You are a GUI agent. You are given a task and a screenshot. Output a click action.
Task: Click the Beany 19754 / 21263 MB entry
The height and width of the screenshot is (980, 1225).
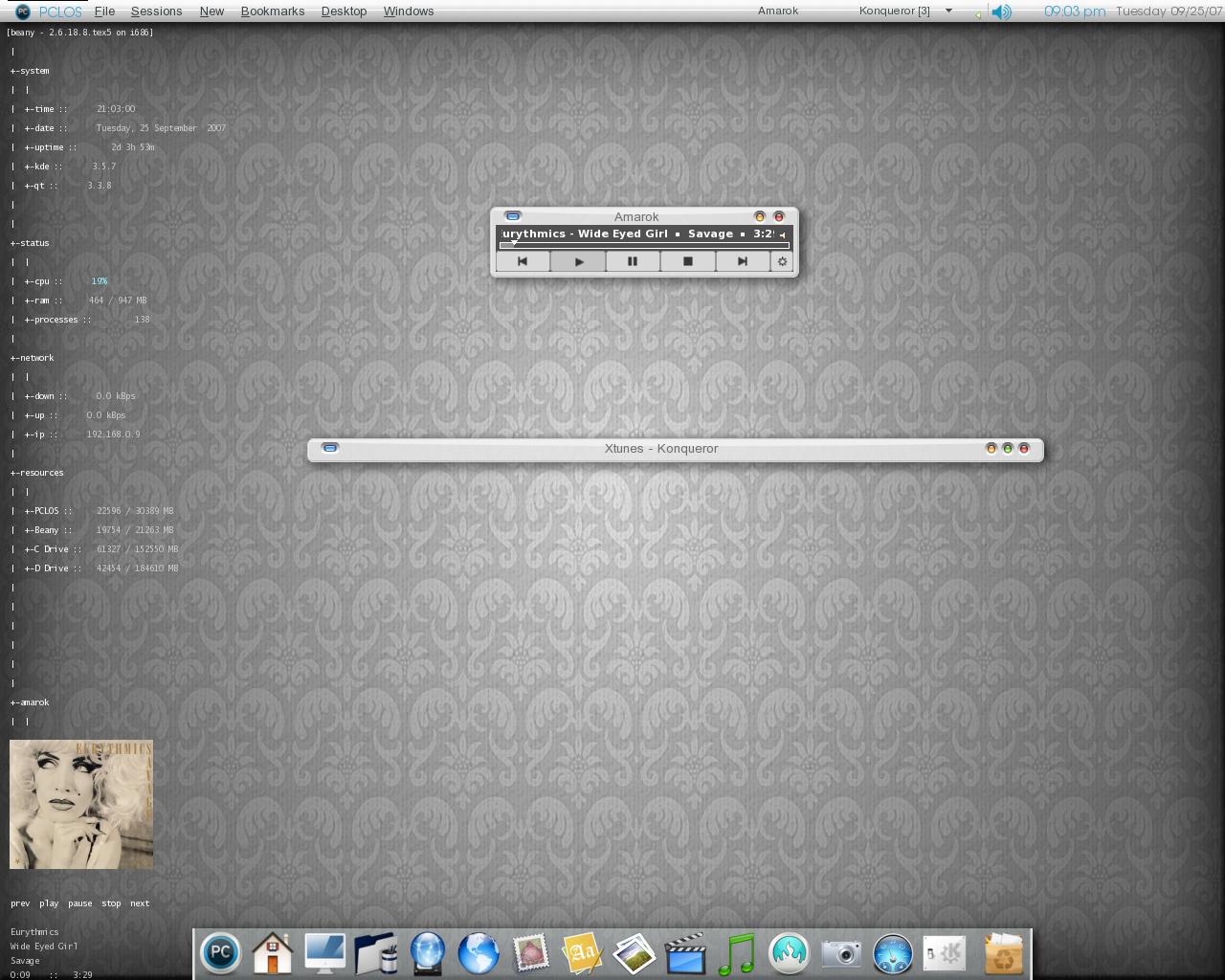tap(100, 530)
